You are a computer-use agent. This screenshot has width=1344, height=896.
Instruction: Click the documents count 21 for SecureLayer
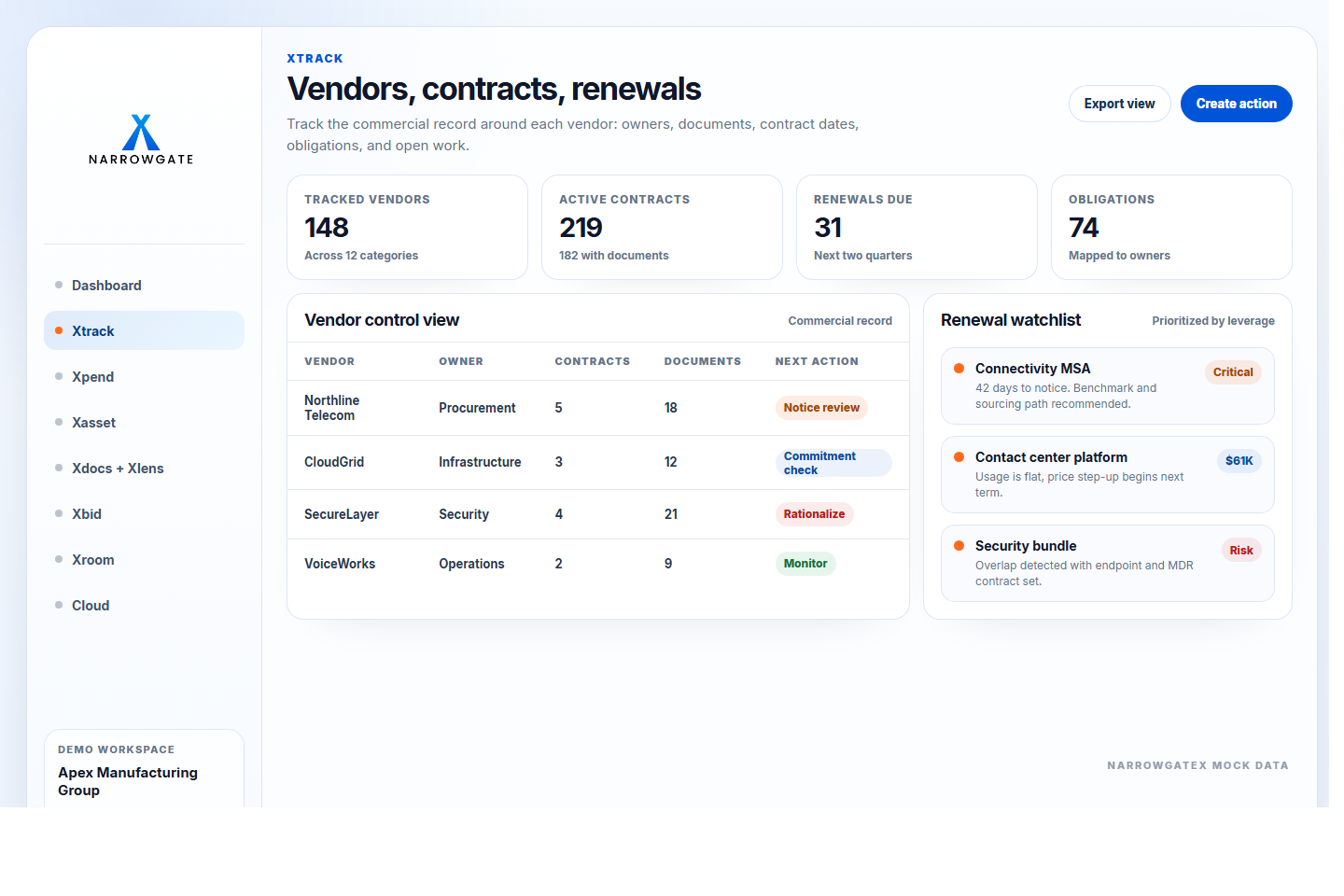pyautogui.click(x=671, y=514)
